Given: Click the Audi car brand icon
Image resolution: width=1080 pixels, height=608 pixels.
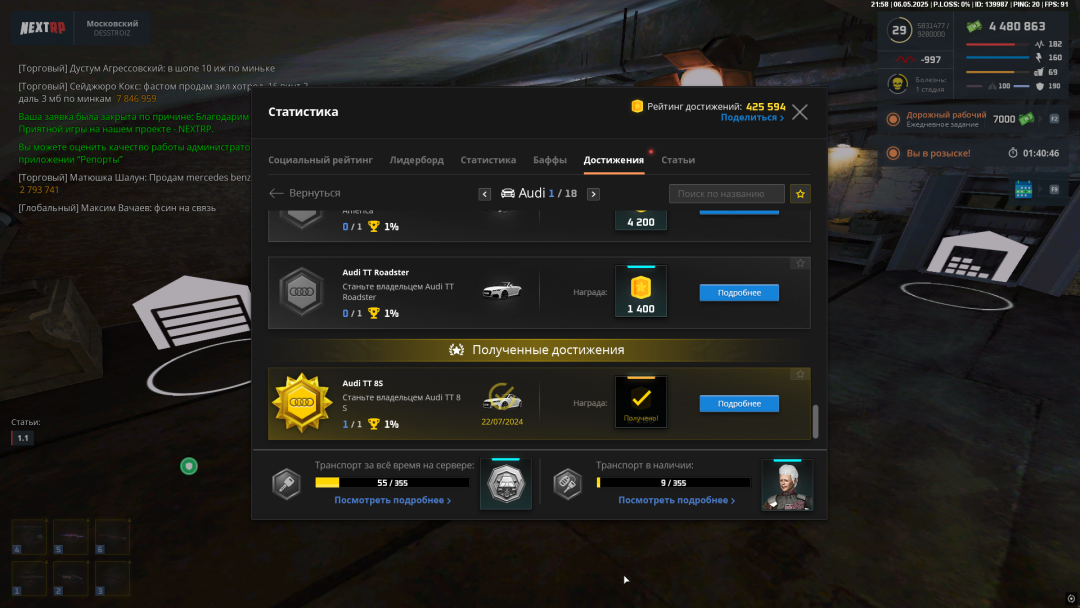Looking at the screenshot, I should [x=508, y=193].
